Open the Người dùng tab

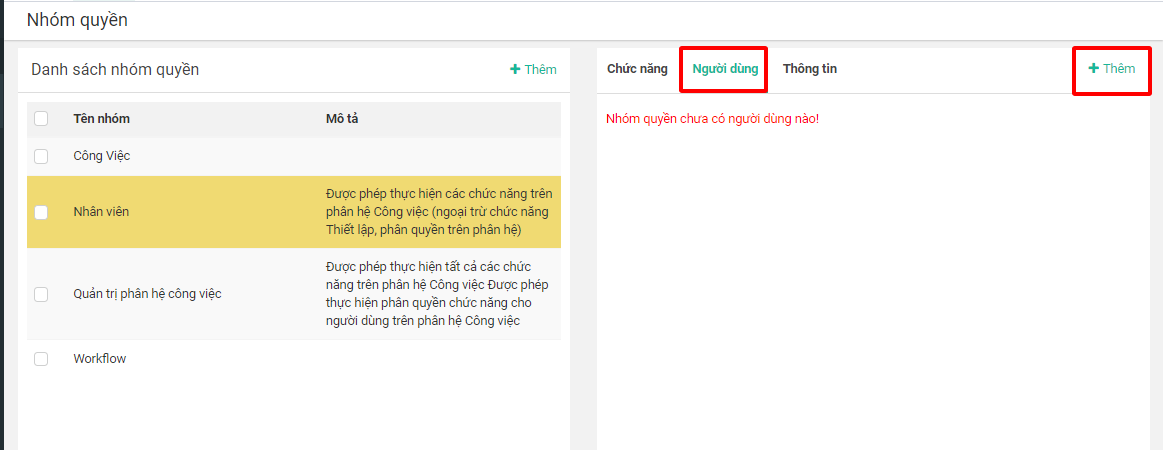725,69
